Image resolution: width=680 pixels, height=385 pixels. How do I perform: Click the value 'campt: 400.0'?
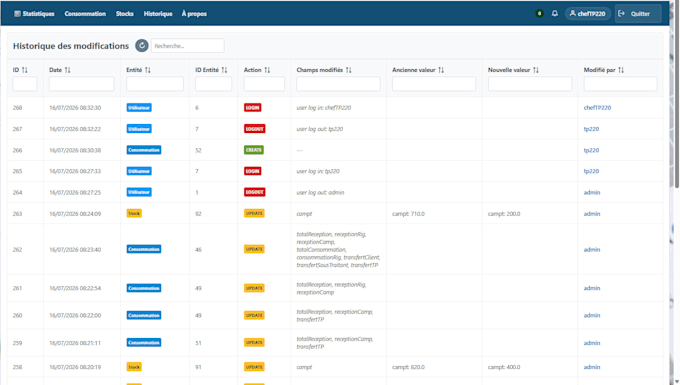click(504, 367)
